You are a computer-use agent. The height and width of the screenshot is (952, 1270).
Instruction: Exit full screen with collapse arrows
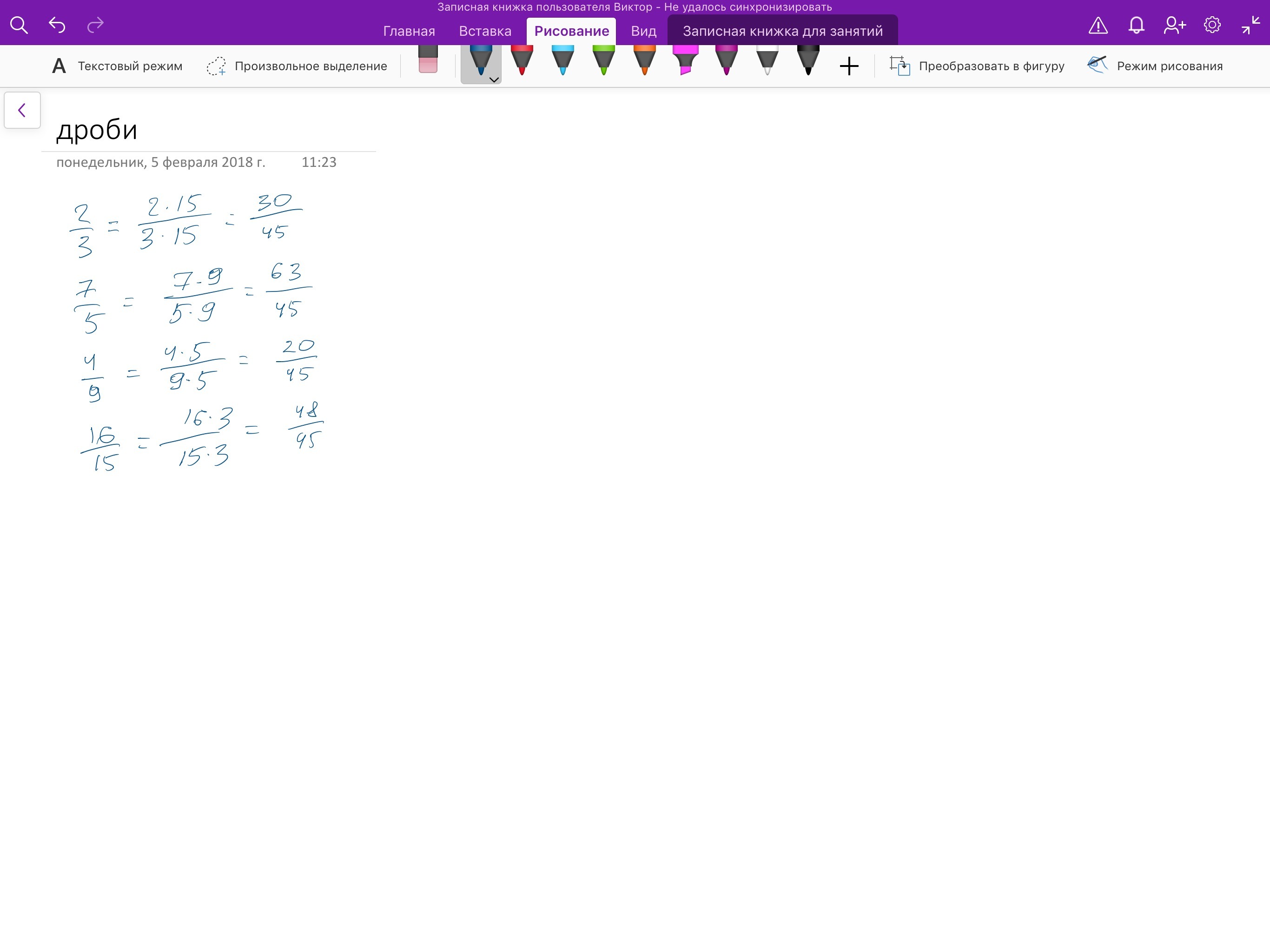1250,25
